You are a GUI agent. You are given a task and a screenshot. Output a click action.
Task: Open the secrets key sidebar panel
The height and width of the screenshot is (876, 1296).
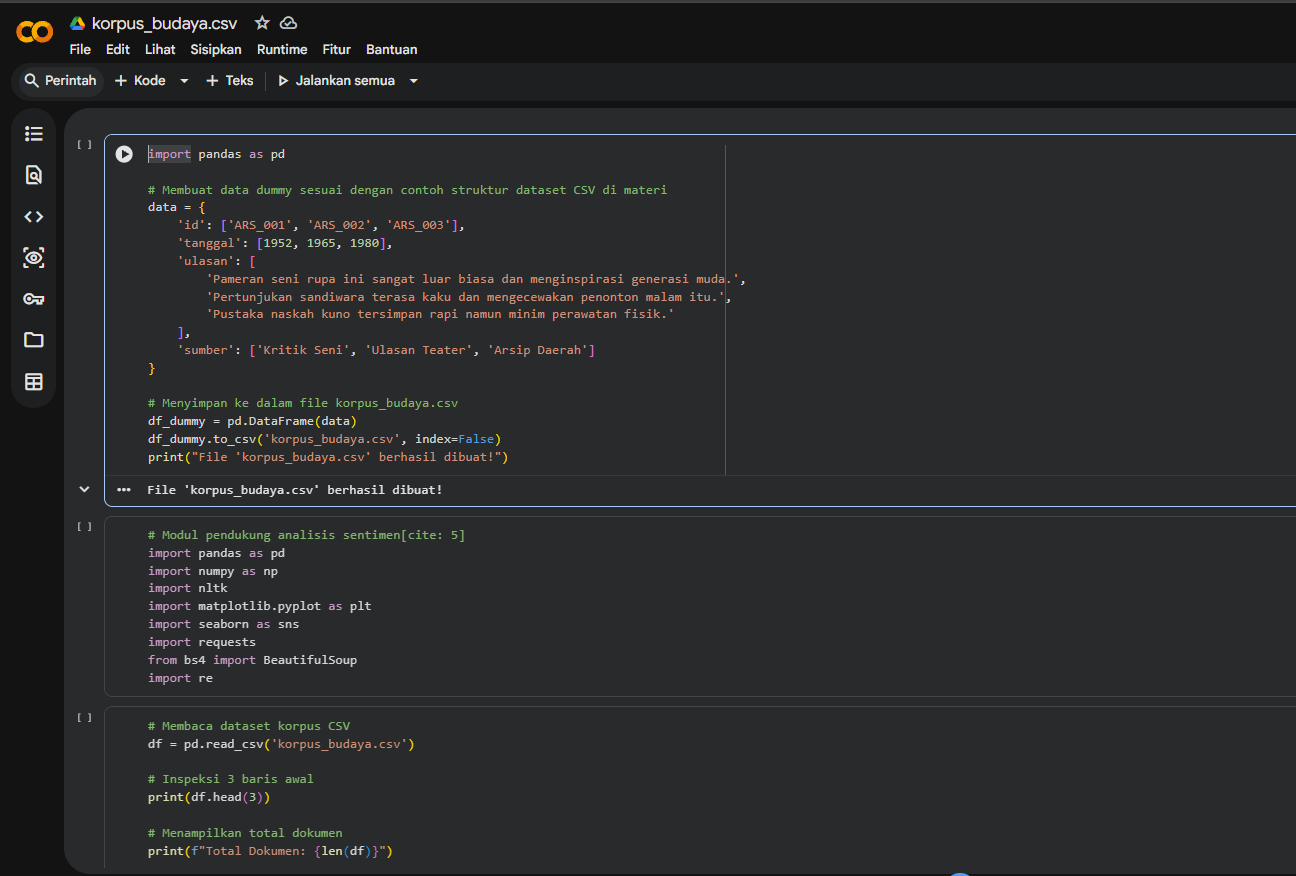tap(34, 299)
